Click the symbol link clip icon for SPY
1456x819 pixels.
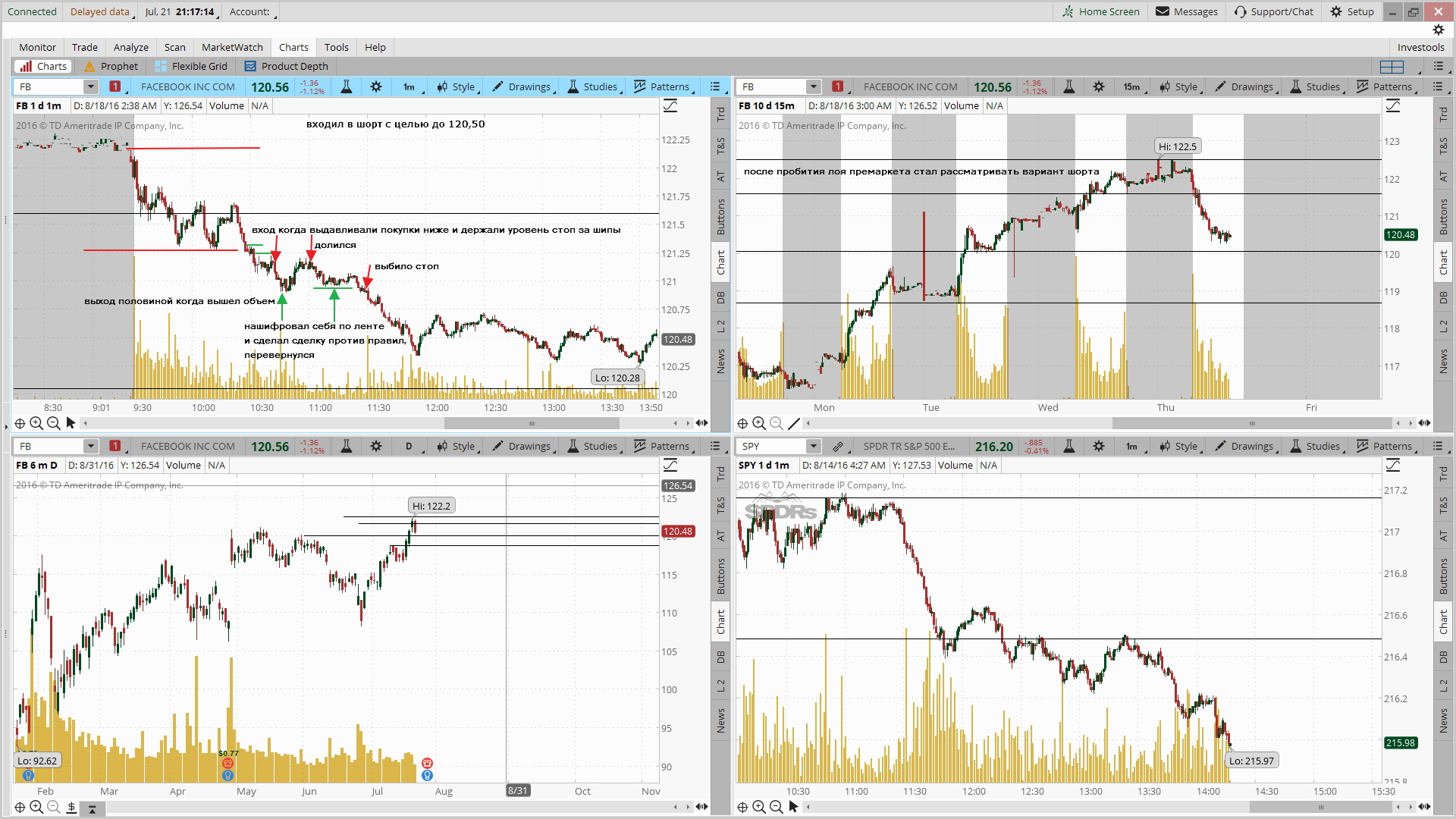click(x=837, y=446)
